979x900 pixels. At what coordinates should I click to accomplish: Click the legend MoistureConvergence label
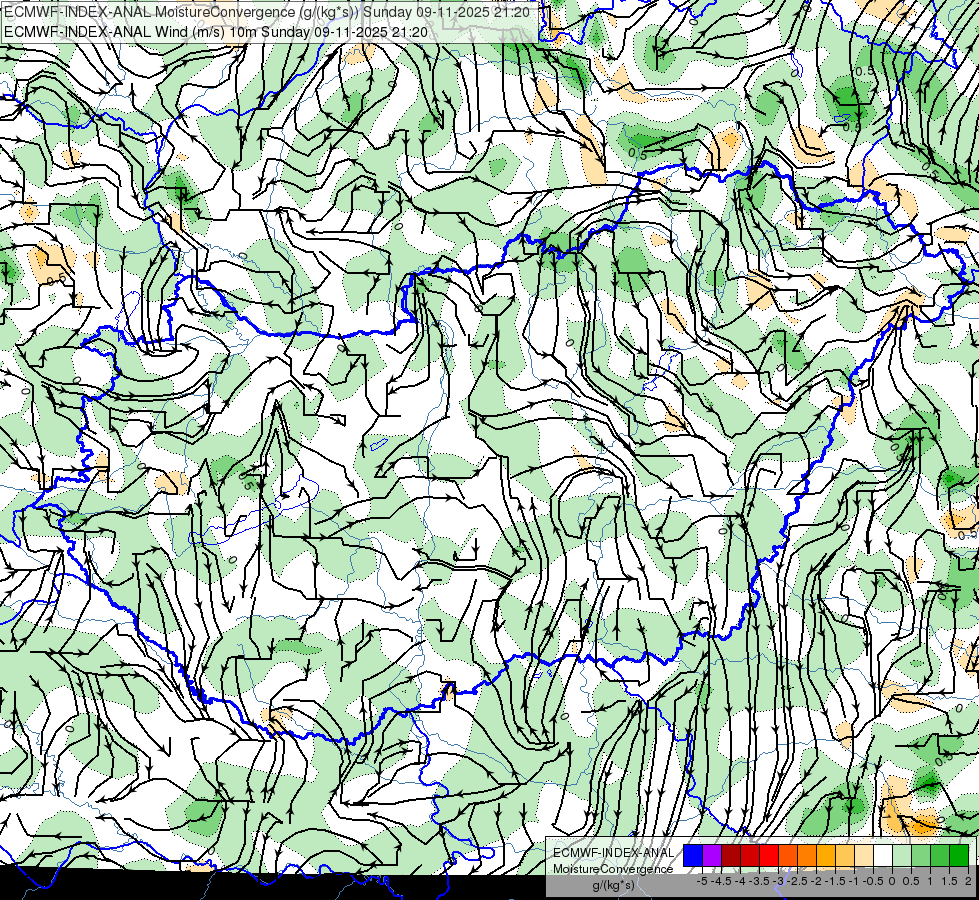point(613,869)
